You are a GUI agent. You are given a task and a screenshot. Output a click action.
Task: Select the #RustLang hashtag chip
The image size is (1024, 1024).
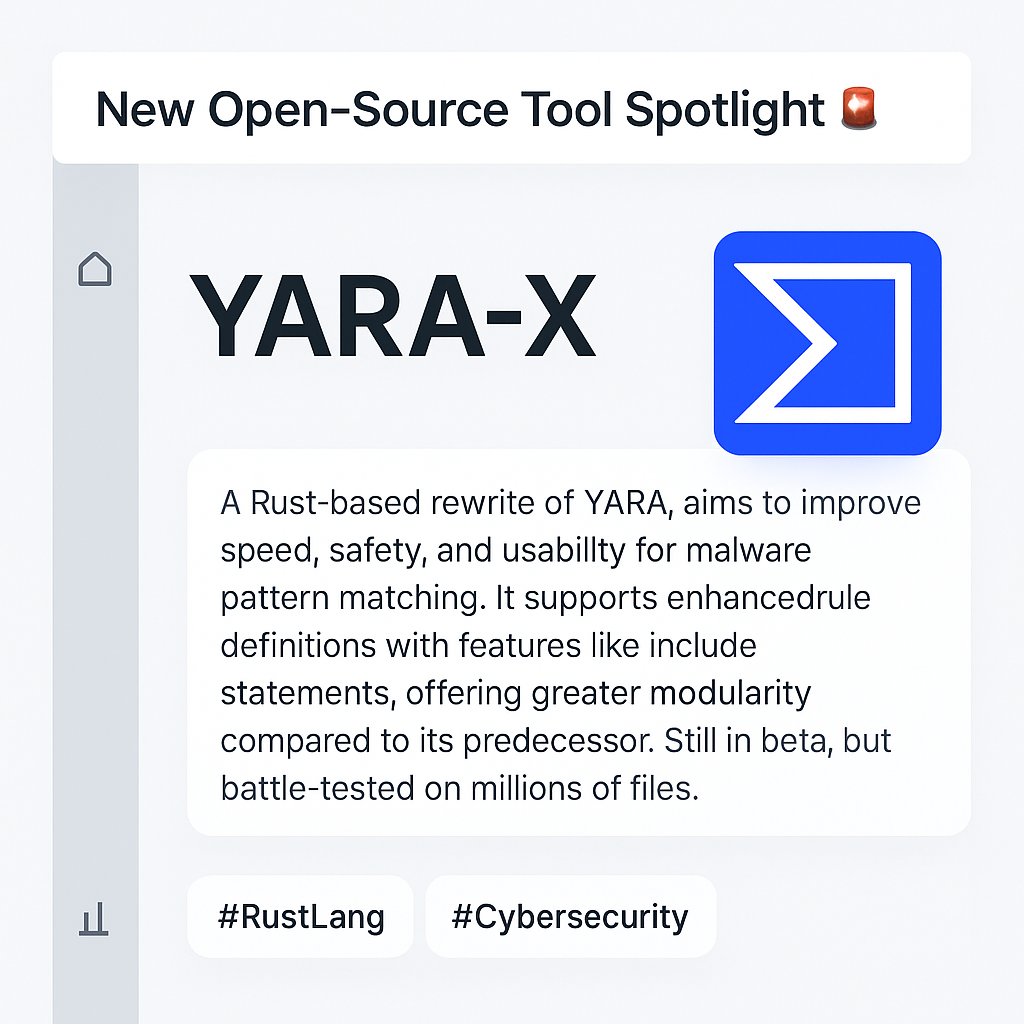[x=300, y=916]
